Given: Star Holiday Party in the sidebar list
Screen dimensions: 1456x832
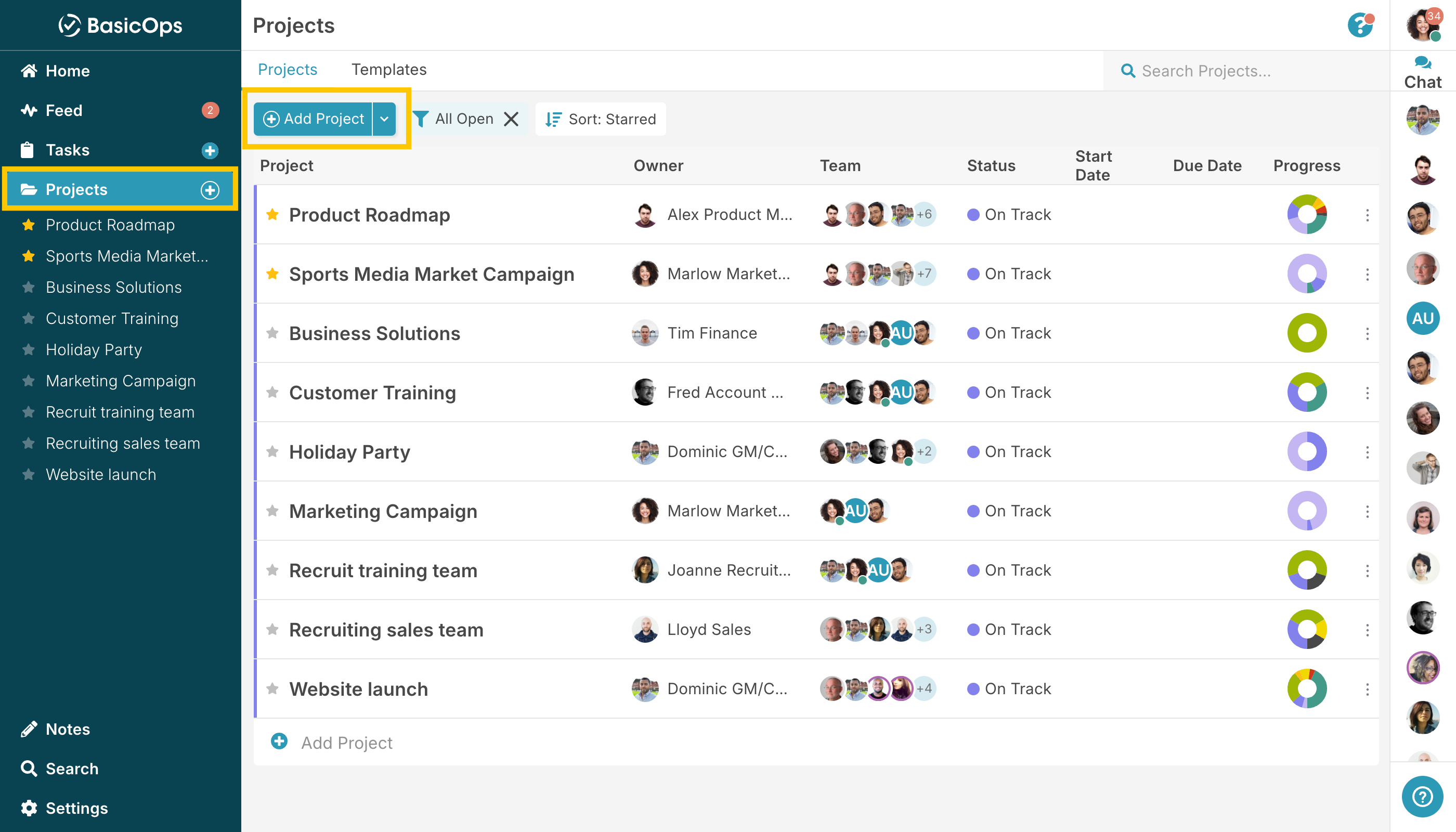Looking at the screenshot, I should tap(29, 350).
